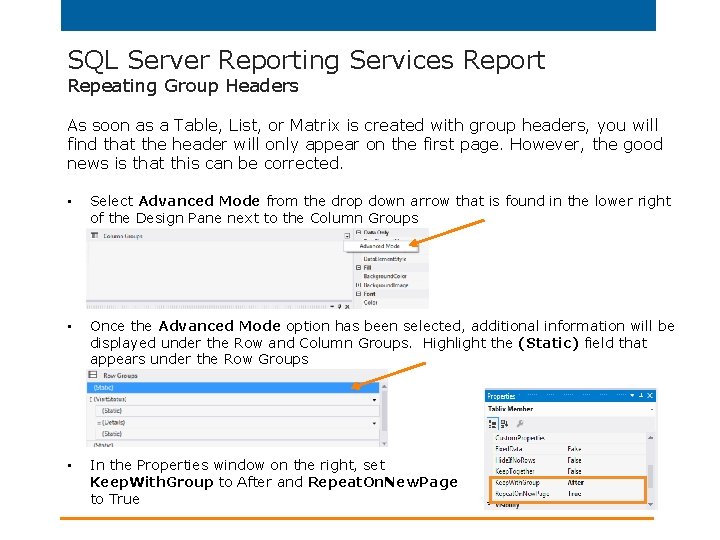Screen dimensions: 720x540
Task: Open Property Pages wrench icon
Action: (520, 423)
